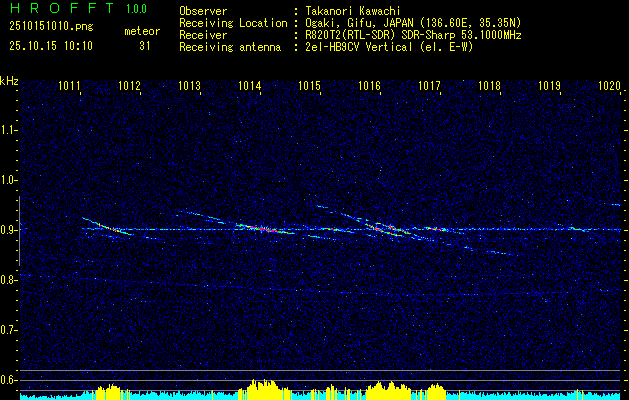Click the 1019 time axis marker
Image resolution: width=629 pixels, height=400 pixels.
(549, 85)
